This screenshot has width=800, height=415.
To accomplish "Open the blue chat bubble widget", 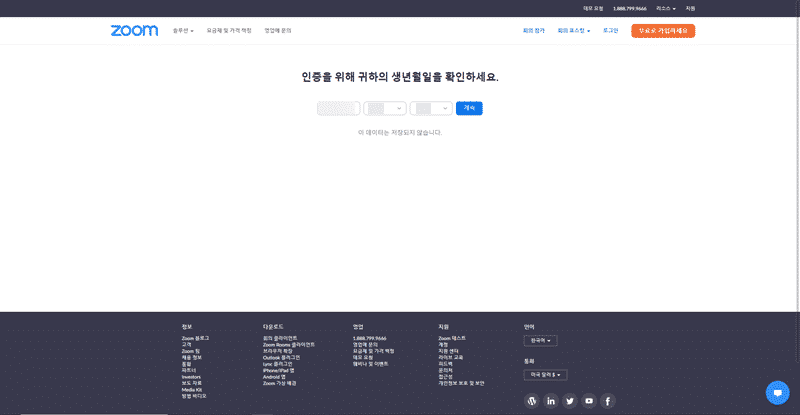I will (777, 393).
